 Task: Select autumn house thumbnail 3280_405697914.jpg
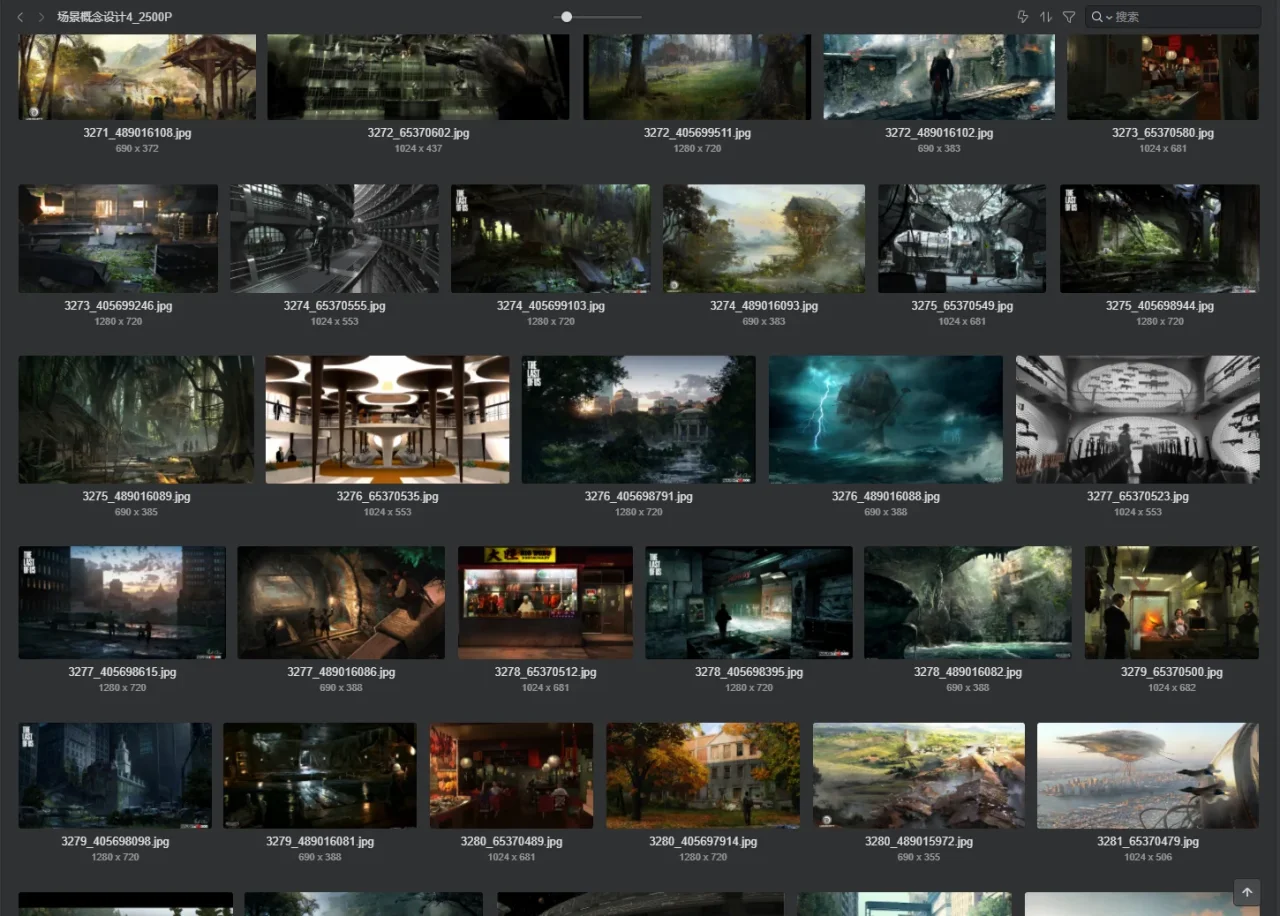[x=703, y=775]
